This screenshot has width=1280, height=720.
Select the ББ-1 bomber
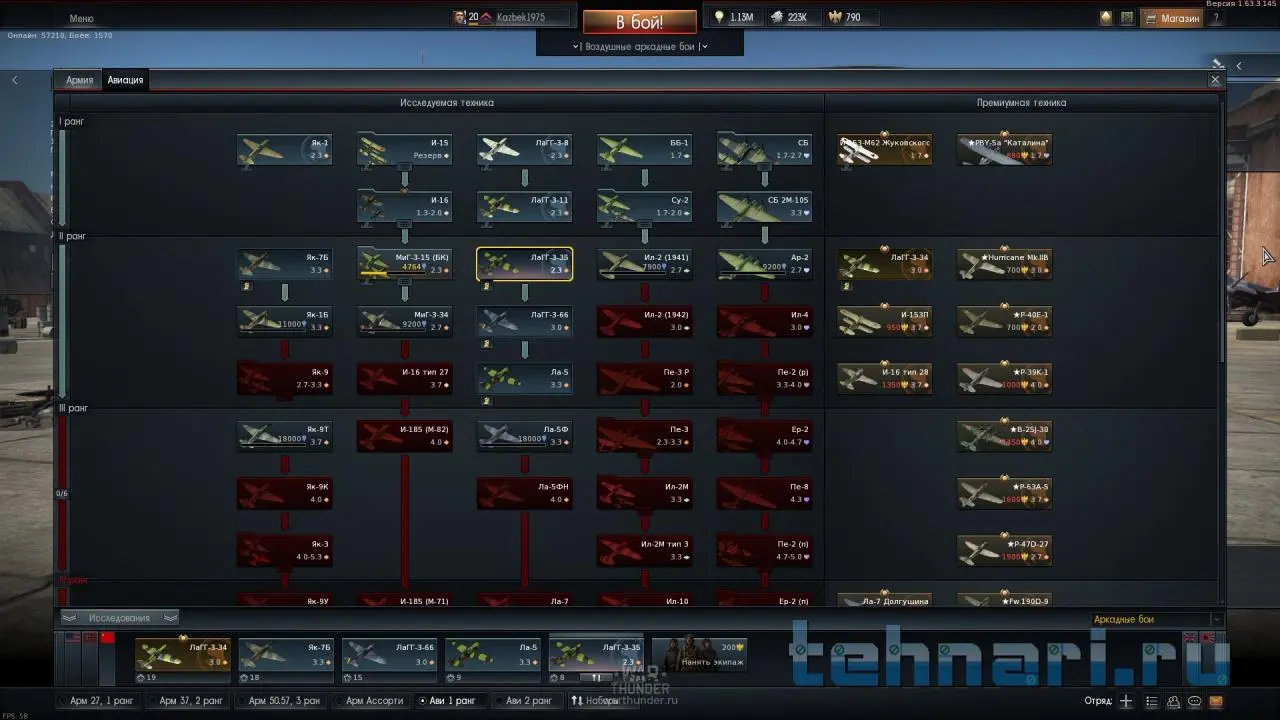coord(645,149)
